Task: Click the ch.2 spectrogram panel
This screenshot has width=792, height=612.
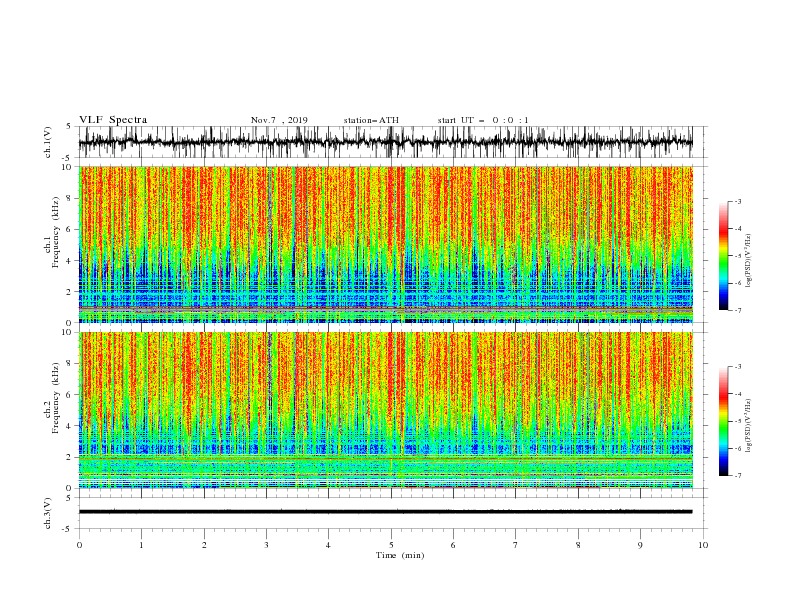Action: click(x=385, y=410)
